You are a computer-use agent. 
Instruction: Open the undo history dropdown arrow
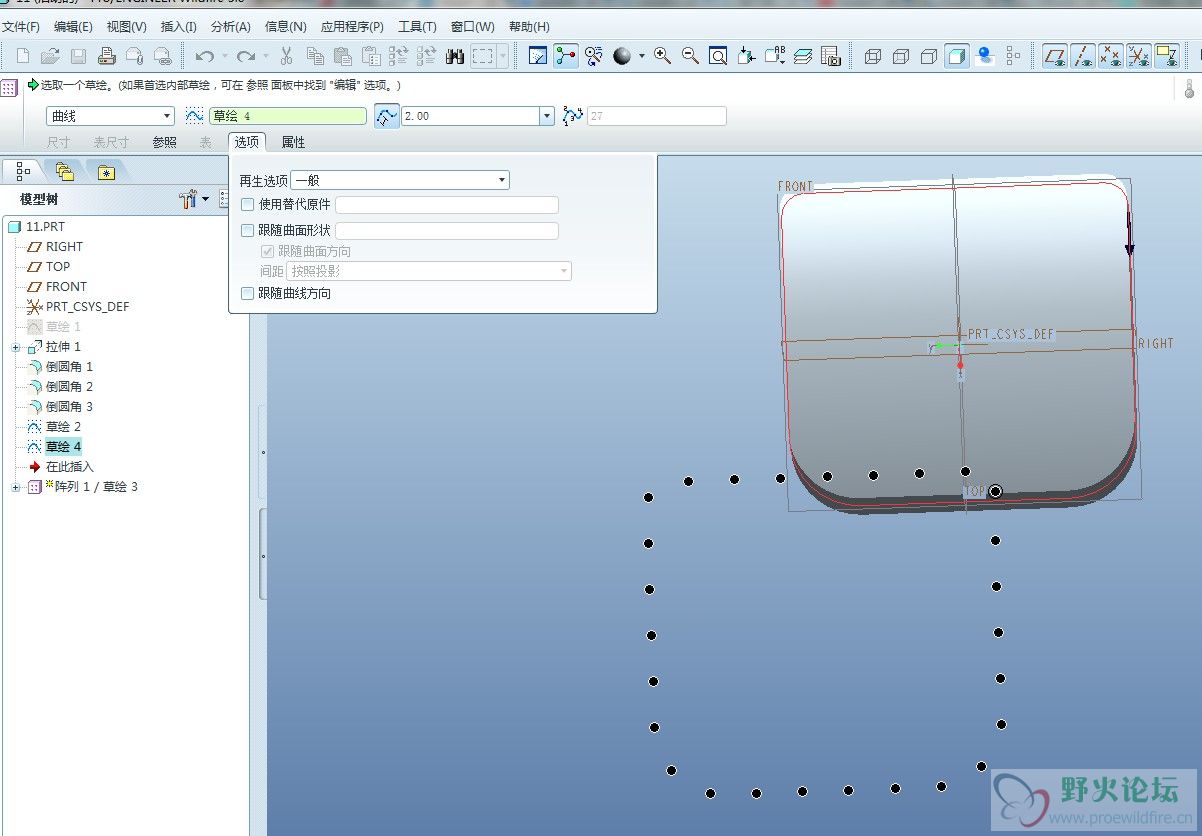coord(224,57)
